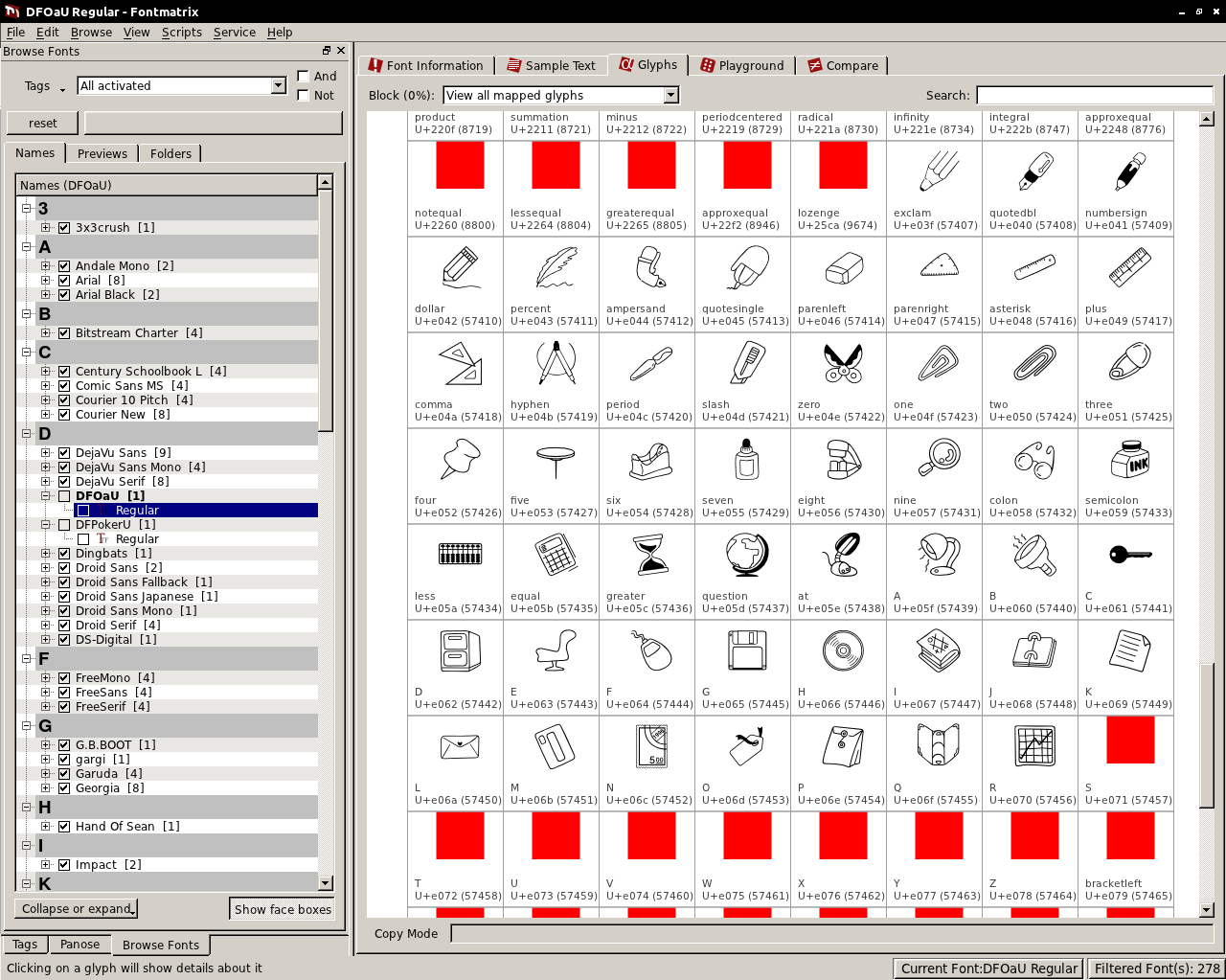This screenshot has height=980, width=1226.
Task: Expand the FreeMono font family
Action: (x=45, y=678)
